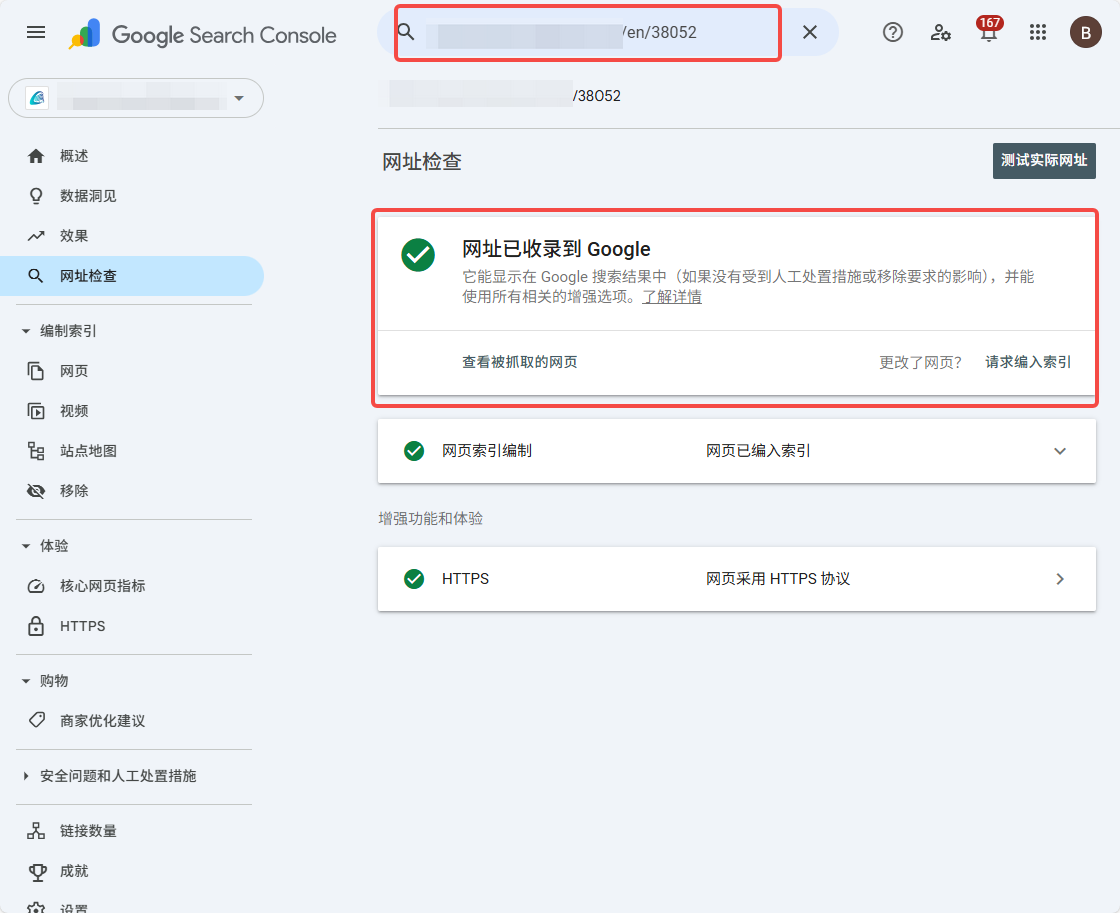The image size is (1120, 913).
Task: Click the 测试实际网址 button
Action: (x=1044, y=160)
